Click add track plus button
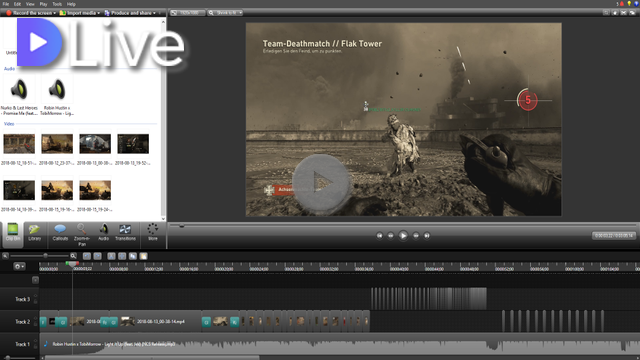The width and height of the screenshot is (640, 360). pos(36,280)
